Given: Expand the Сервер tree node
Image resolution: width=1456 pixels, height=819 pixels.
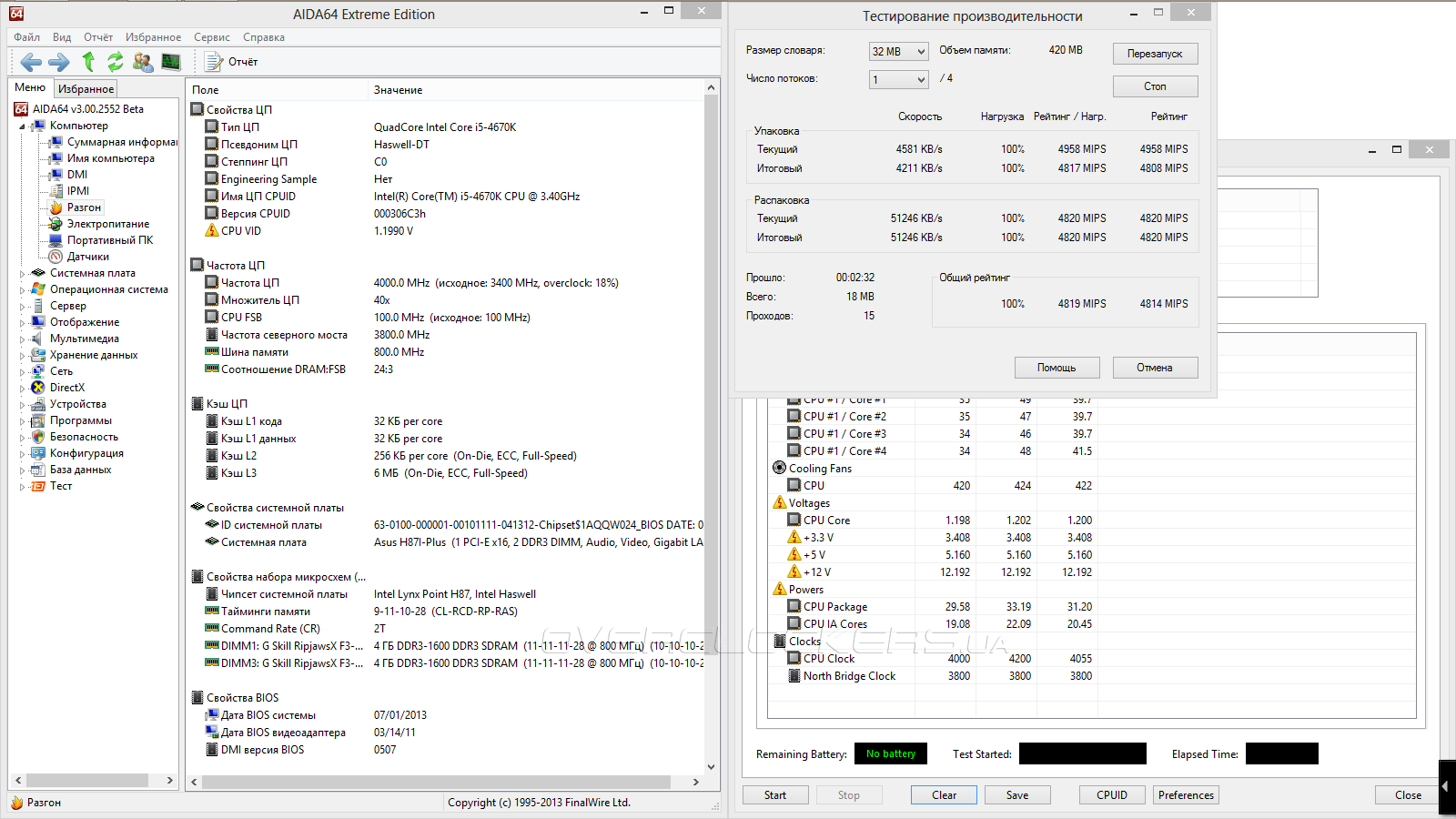Looking at the screenshot, I should (23, 307).
